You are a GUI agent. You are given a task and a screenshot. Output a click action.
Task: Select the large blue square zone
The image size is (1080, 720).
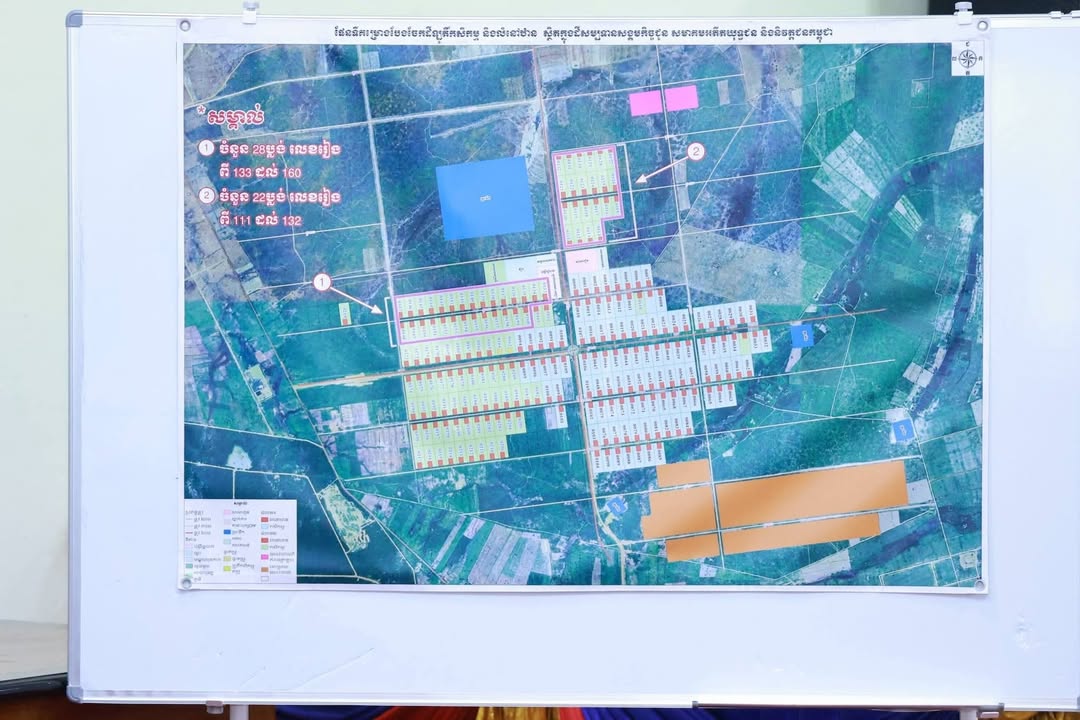coord(485,197)
